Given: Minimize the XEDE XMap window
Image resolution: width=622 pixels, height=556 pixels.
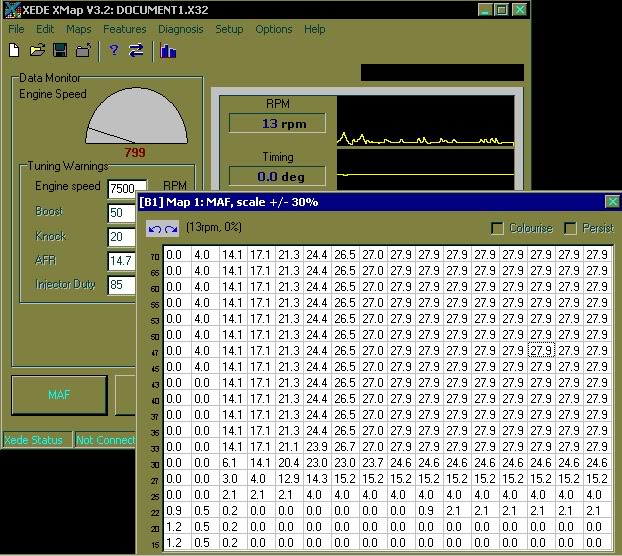Looking at the screenshot, I should 485,10.
